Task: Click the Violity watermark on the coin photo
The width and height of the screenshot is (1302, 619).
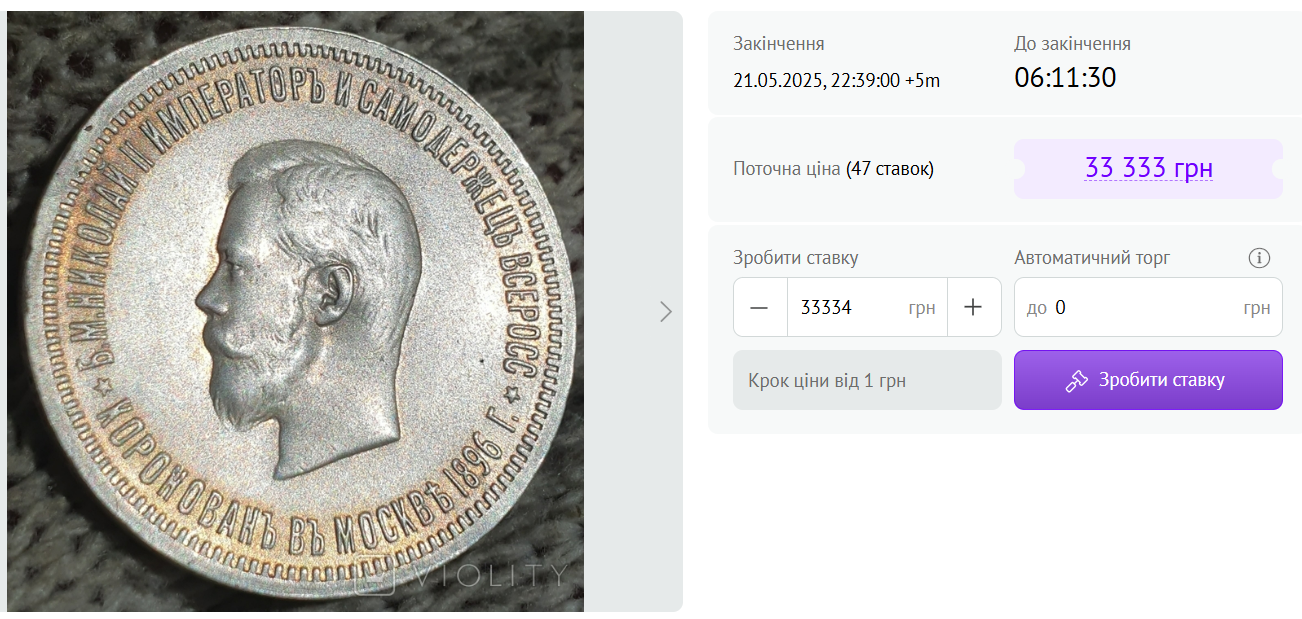Action: click(461, 575)
